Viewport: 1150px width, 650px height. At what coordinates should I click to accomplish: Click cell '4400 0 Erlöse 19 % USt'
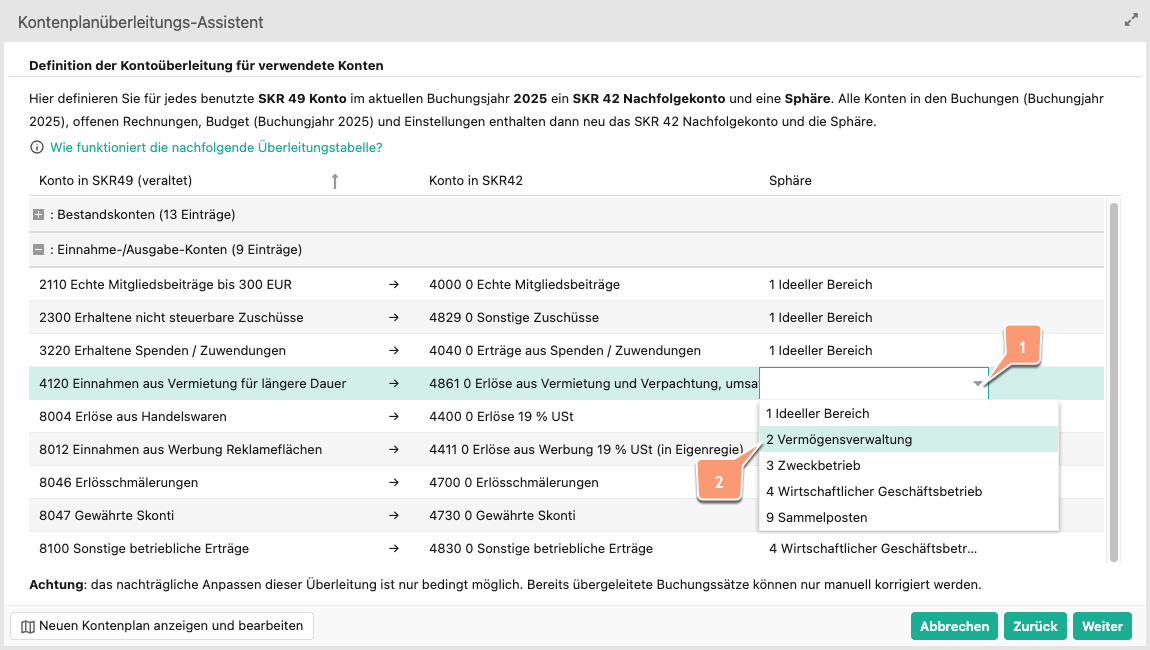click(502, 417)
